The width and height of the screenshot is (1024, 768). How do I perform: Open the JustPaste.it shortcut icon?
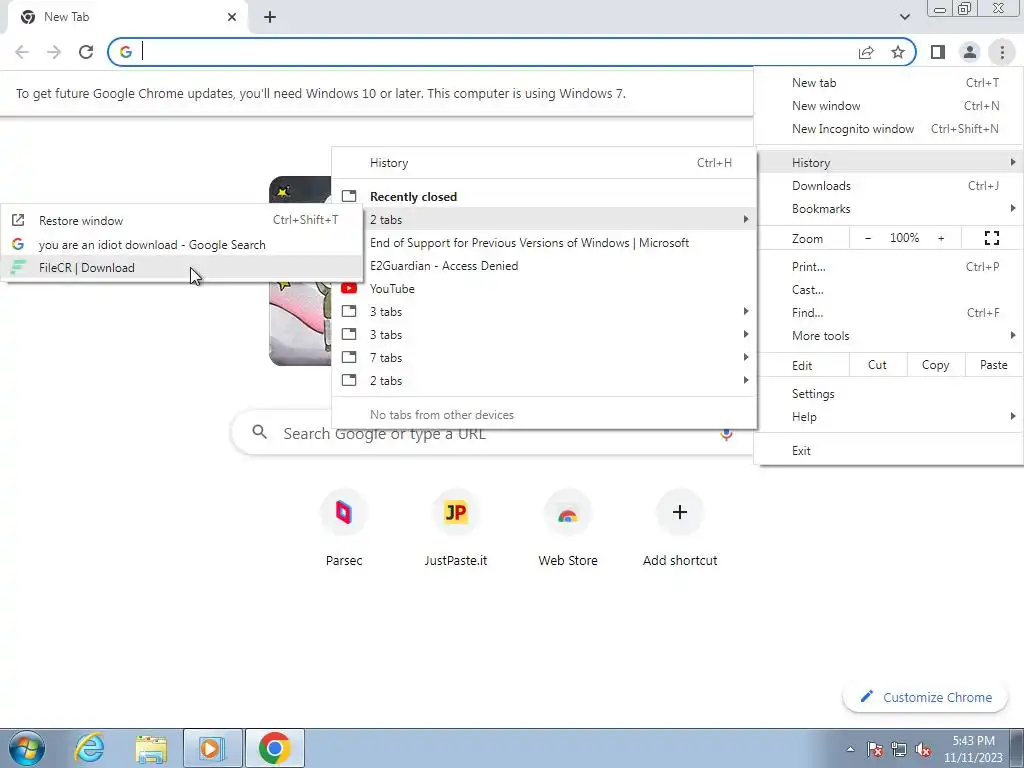(456, 512)
